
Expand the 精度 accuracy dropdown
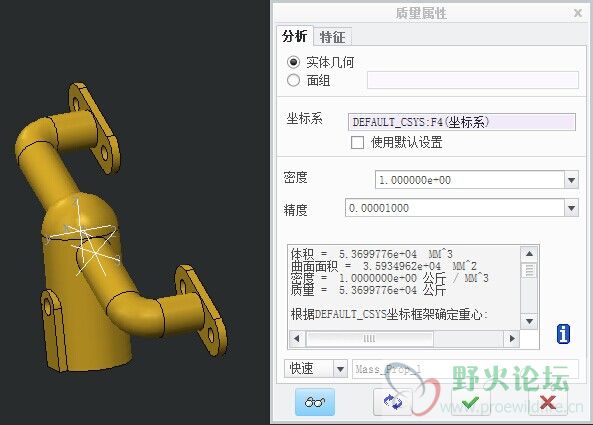[571, 208]
